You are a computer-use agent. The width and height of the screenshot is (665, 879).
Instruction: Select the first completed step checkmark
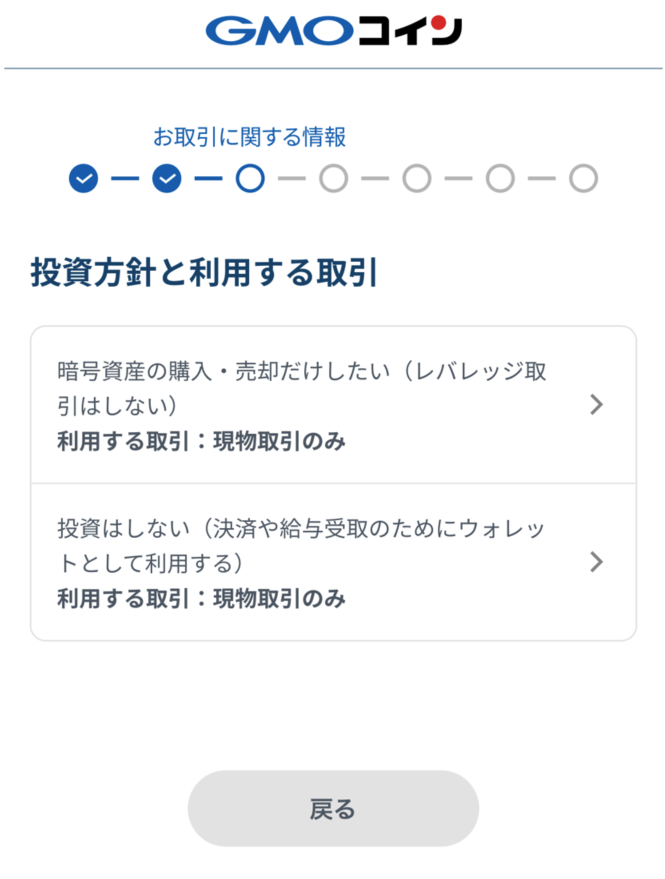click(x=84, y=179)
